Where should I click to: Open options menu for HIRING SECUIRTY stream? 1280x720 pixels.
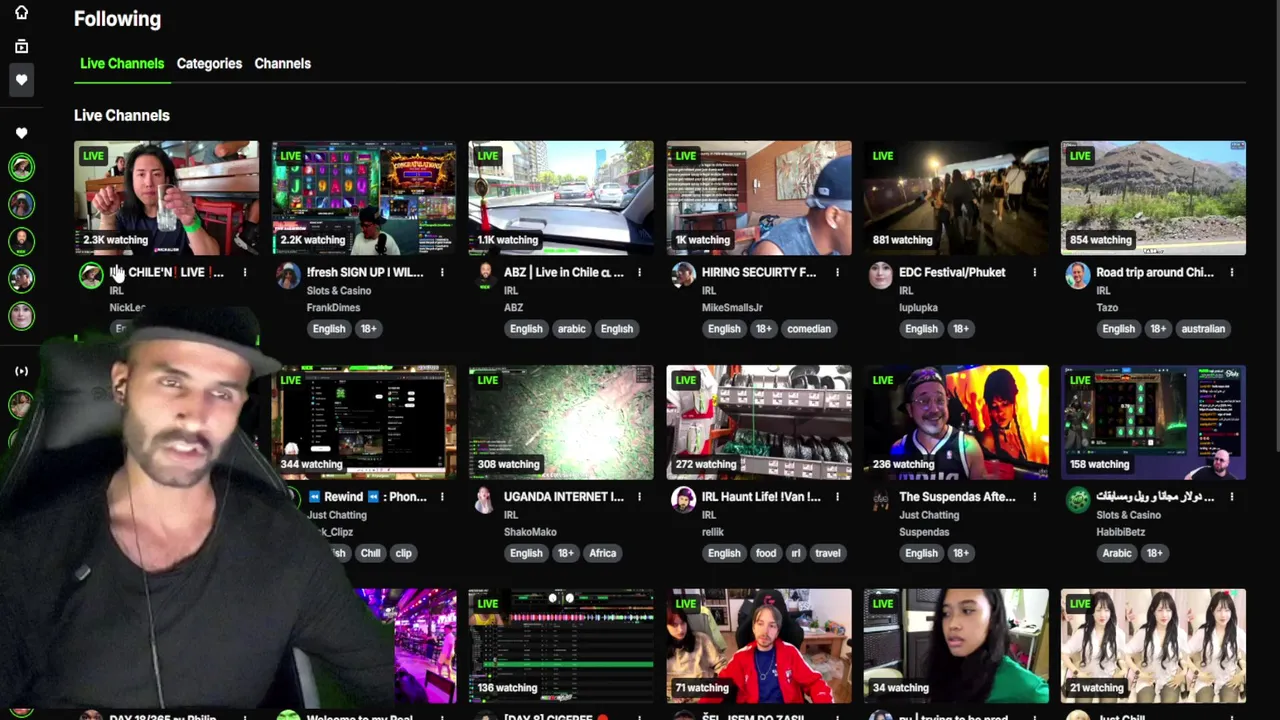pos(837,272)
